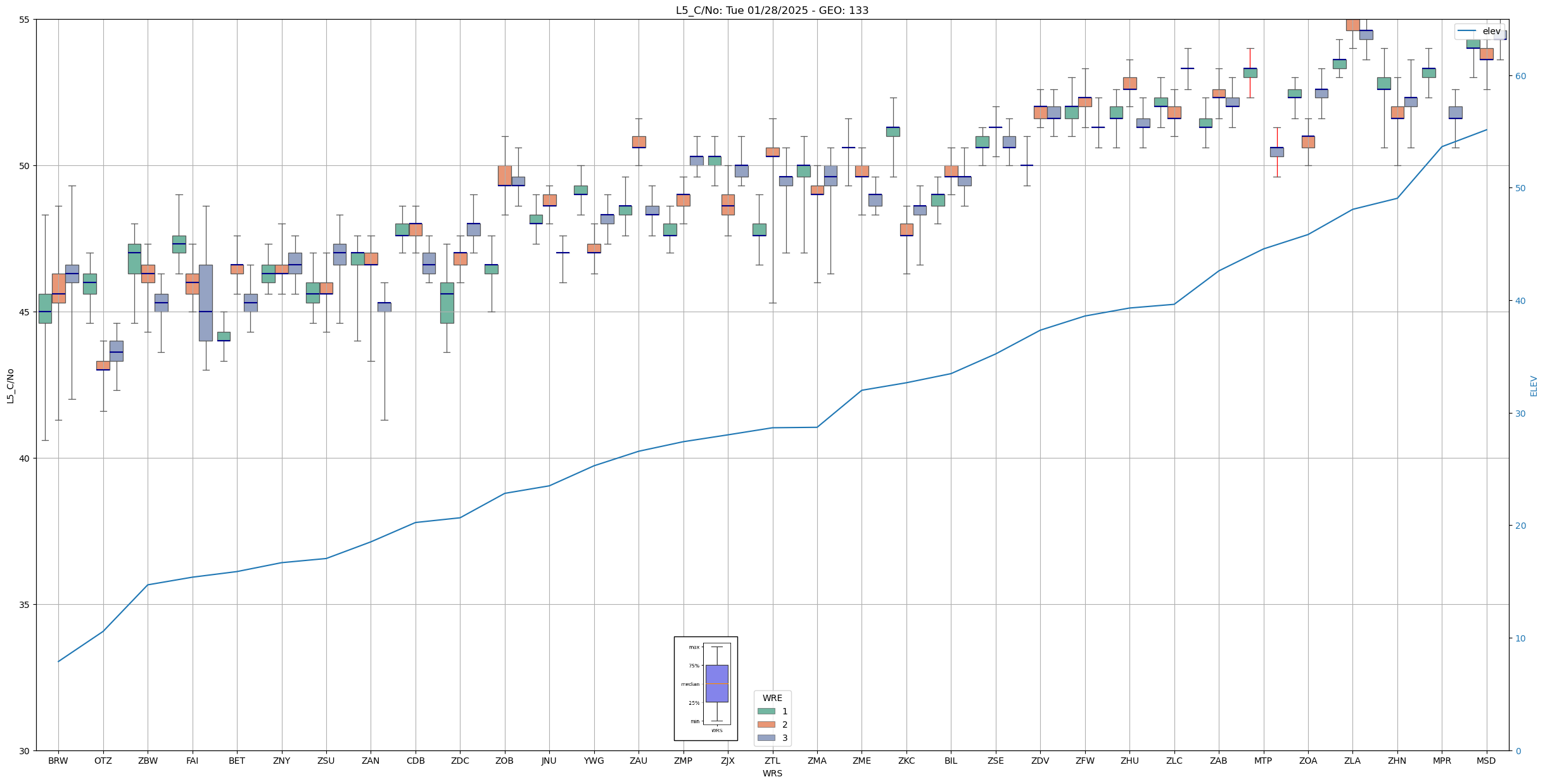Viewport: 1545px width, 784px height.
Task: Click the red-whiskered MTP boxplot
Action: pyautogui.click(x=1276, y=152)
